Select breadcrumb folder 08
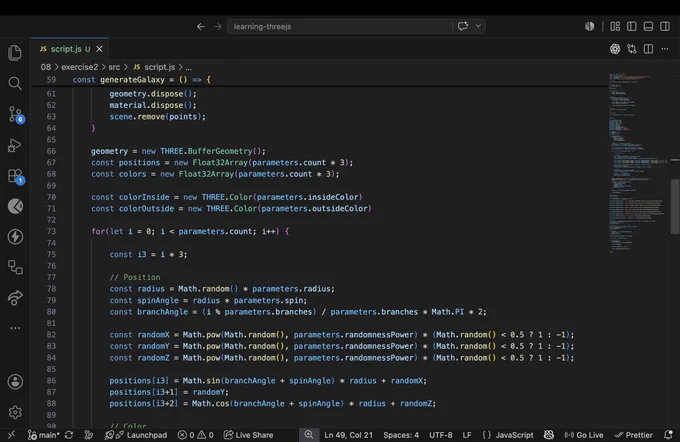This screenshot has width=680, height=442. click(x=46, y=67)
